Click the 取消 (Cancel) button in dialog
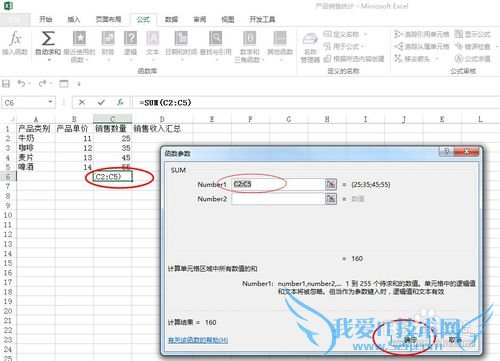 pos(455,340)
